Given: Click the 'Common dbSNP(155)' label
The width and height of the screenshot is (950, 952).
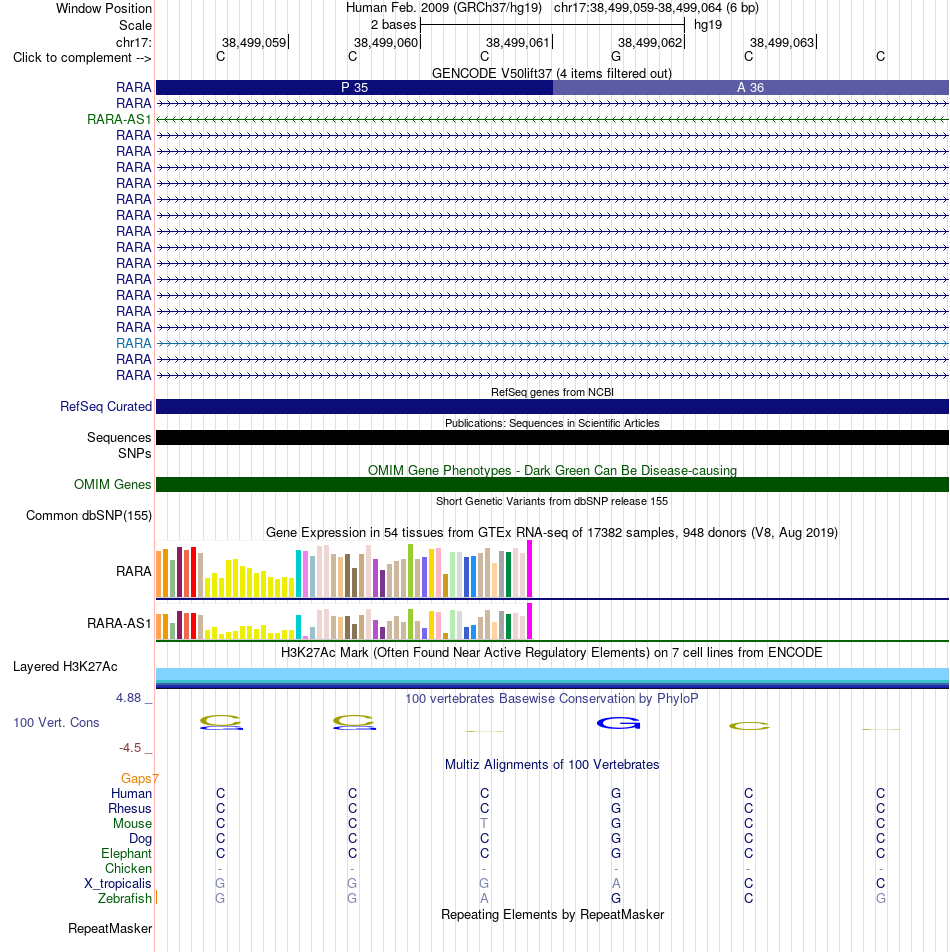Looking at the screenshot, I should tap(89, 515).
